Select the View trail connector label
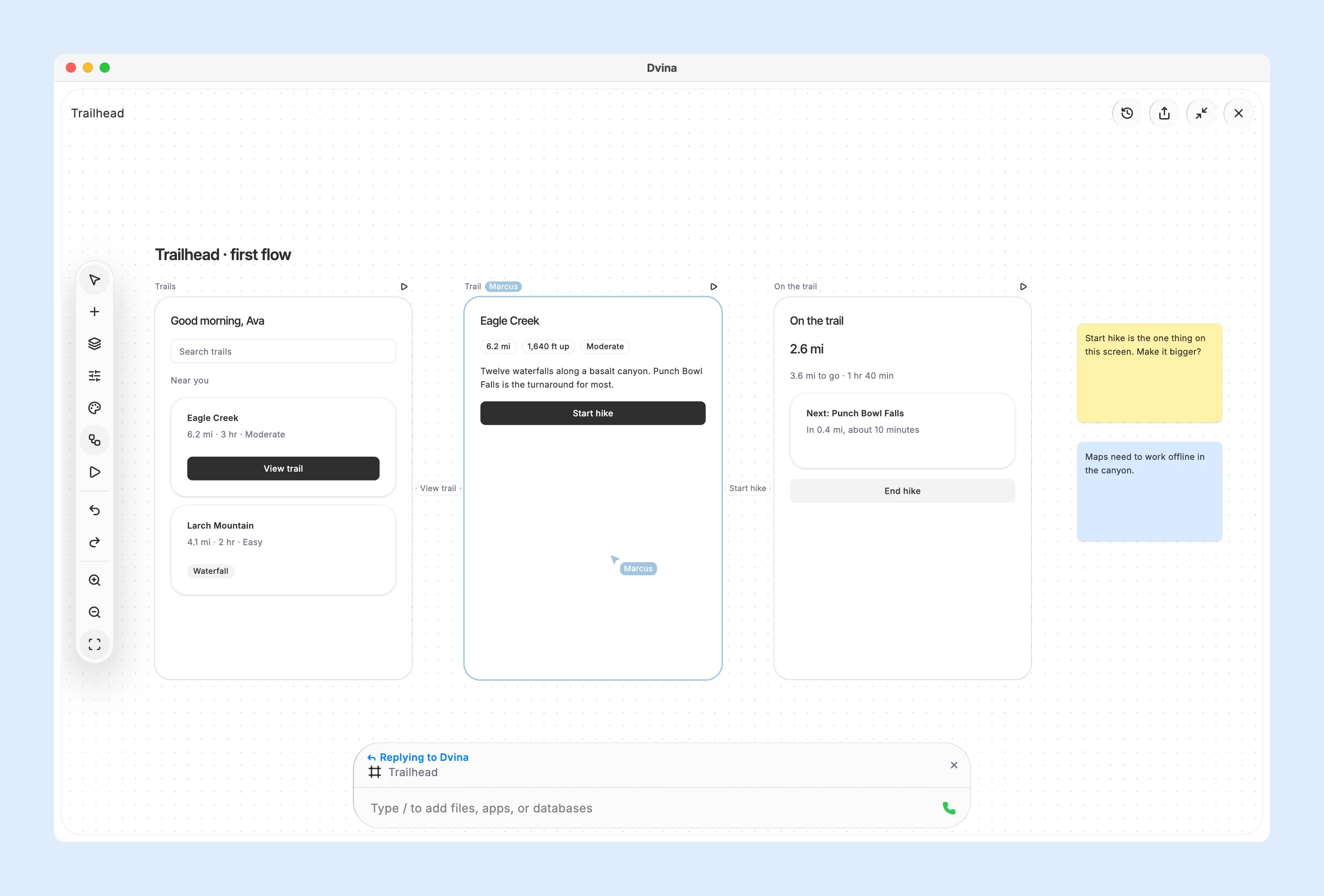The width and height of the screenshot is (1324, 896). (x=438, y=488)
